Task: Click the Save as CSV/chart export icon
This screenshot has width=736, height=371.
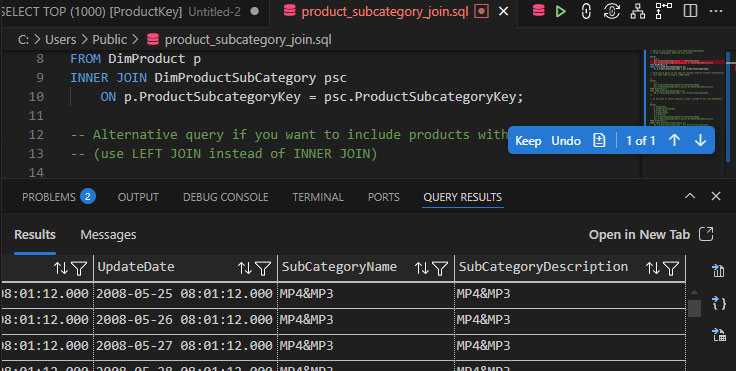Action: (x=718, y=271)
